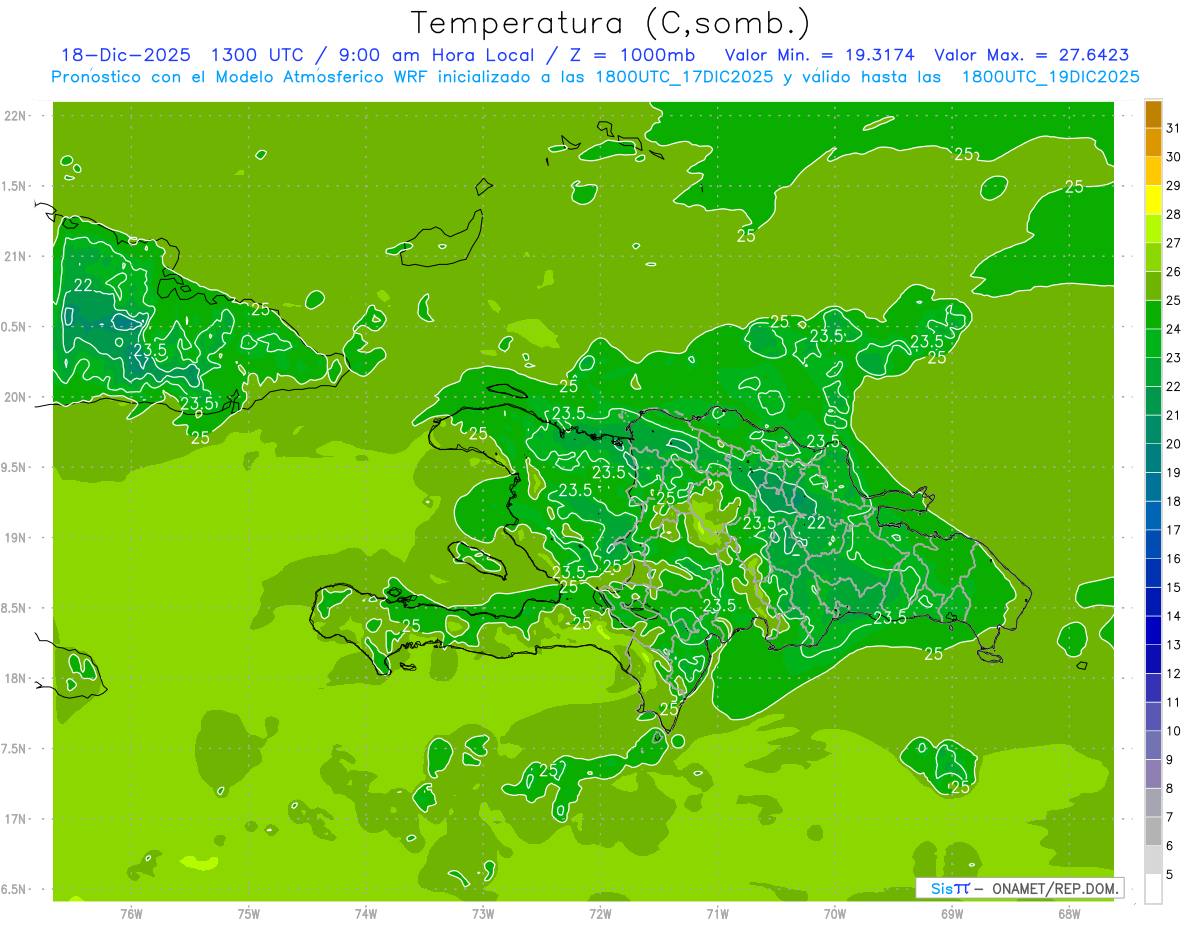Click the "Valor Max. = 27.6423" readout
The image size is (1200, 927).
[1032, 55]
